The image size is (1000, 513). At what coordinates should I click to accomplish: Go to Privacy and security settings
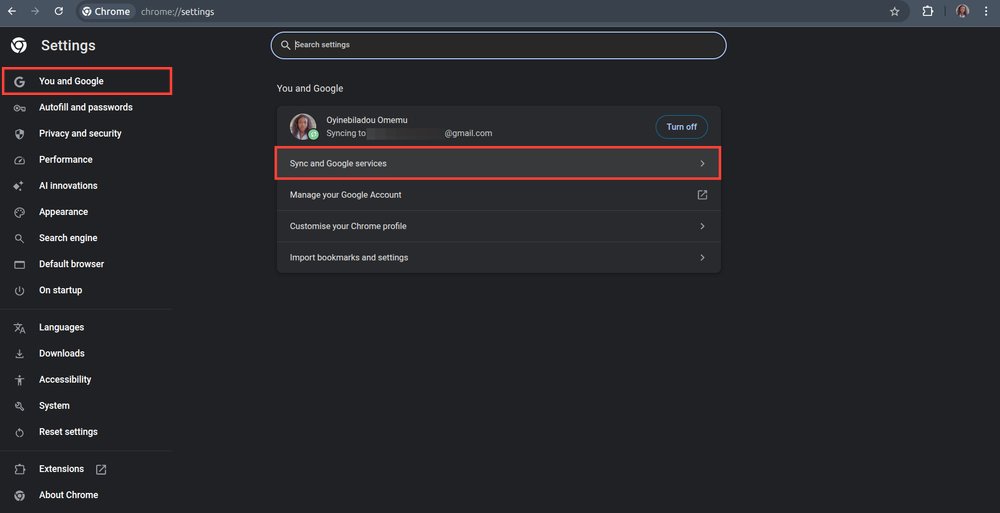pos(80,134)
